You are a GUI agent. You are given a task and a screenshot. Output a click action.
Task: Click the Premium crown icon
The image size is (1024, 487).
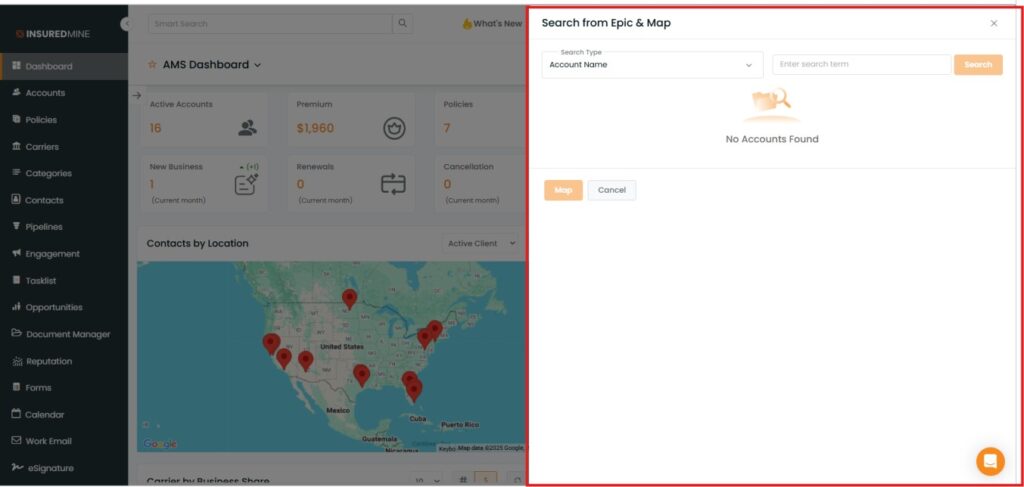394,128
